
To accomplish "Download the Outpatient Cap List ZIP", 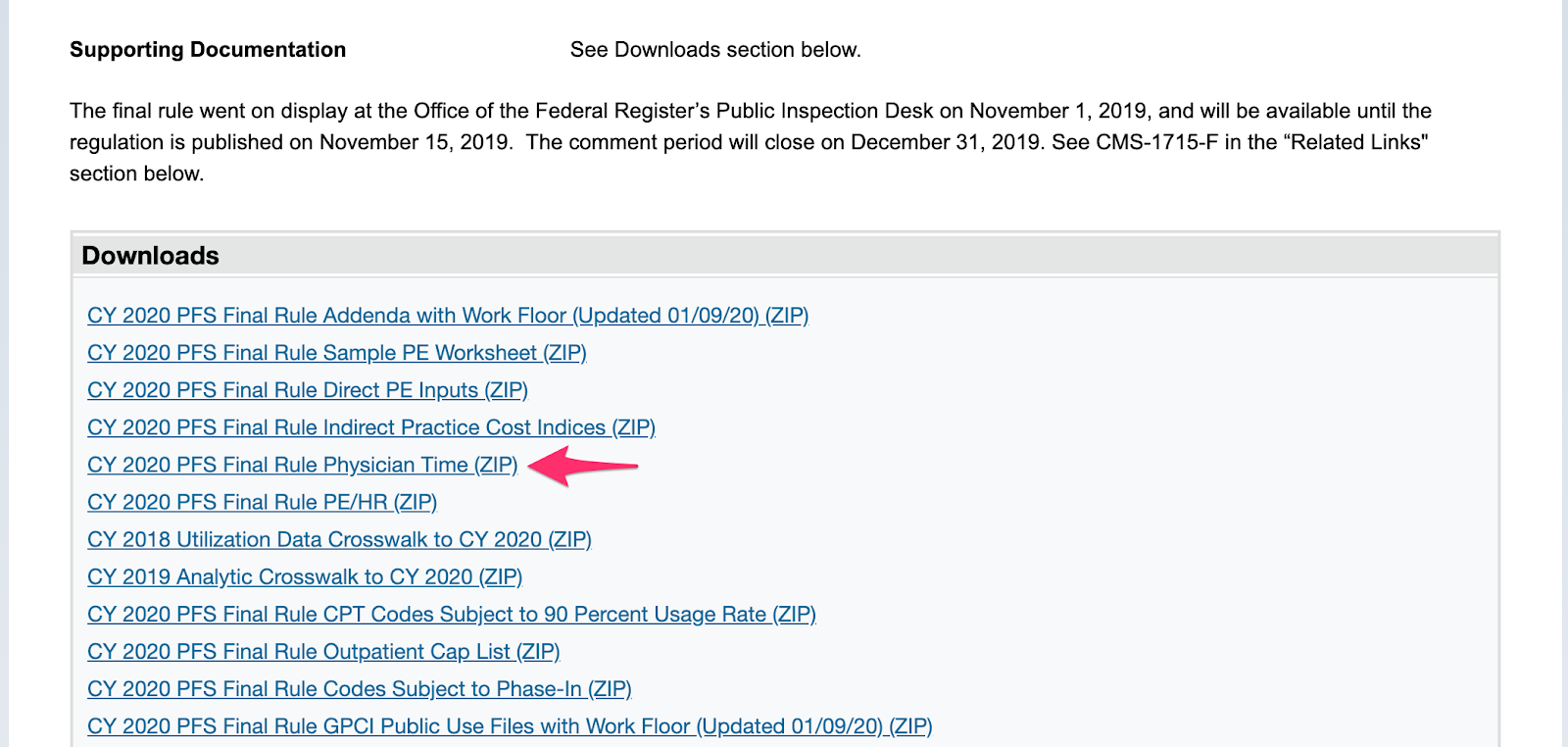I will 323,652.
